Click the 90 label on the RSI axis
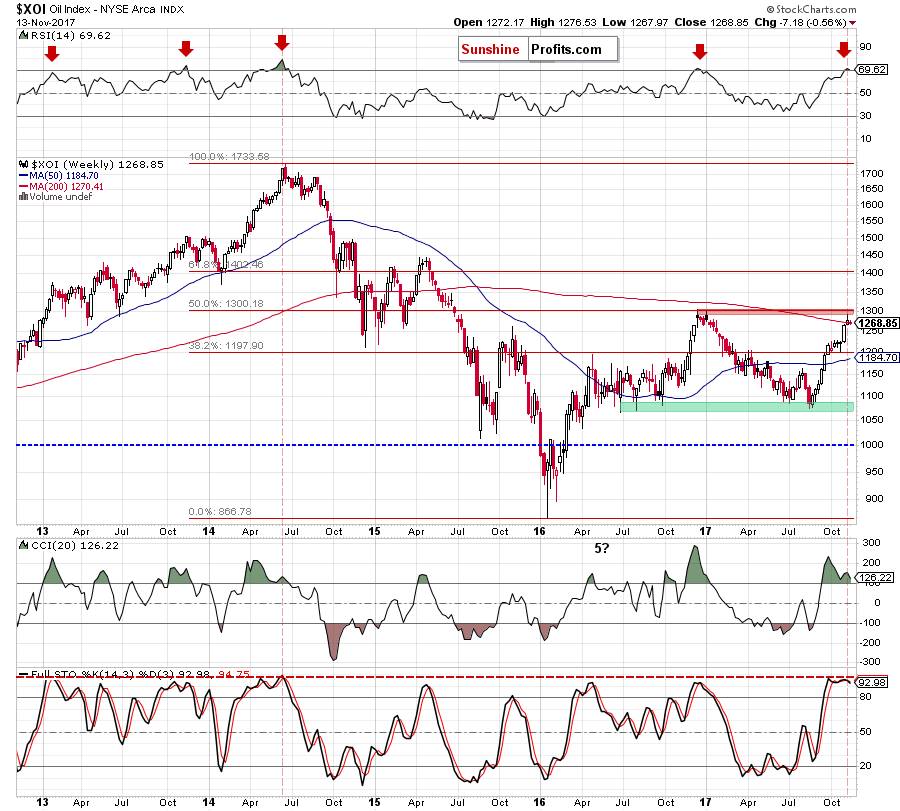This screenshot has height=811, width=900. pyautogui.click(x=865, y=46)
